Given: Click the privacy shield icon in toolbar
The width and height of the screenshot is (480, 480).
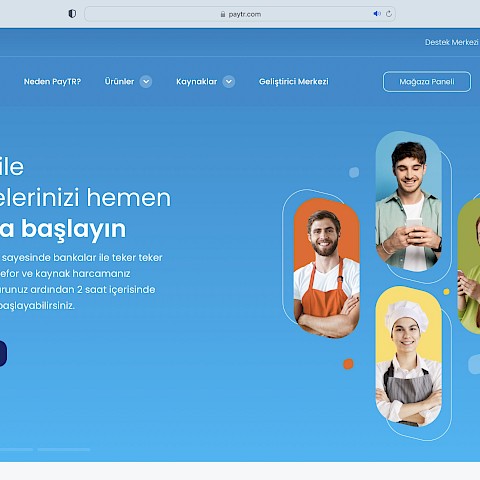Looking at the screenshot, I should (x=72, y=14).
